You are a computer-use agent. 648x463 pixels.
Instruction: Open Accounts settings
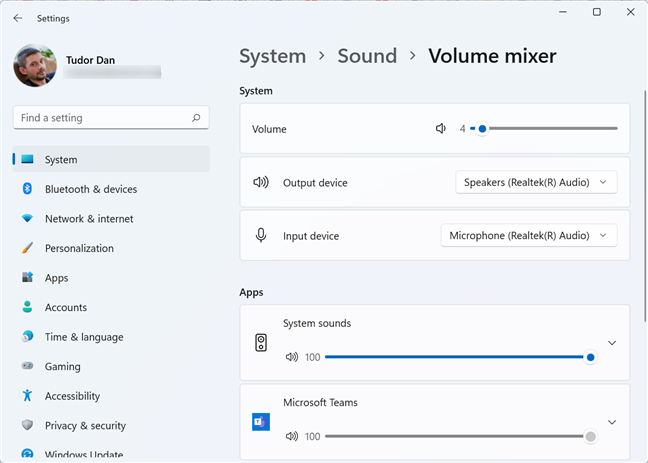coord(111,307)
